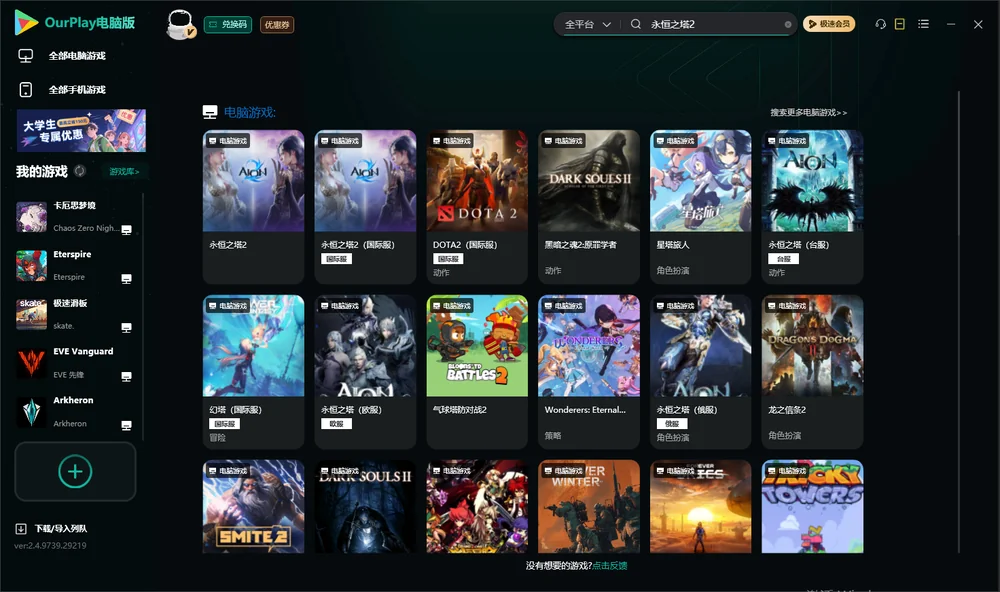Open the 兑换码 redeem code button
The width and height of the screenshot is (1000, 592).
[x=228, y=24]
